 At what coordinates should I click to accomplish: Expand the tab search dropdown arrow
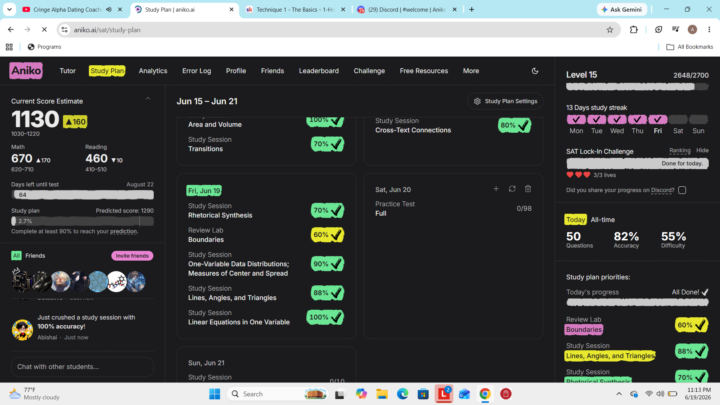pos(9,9)
